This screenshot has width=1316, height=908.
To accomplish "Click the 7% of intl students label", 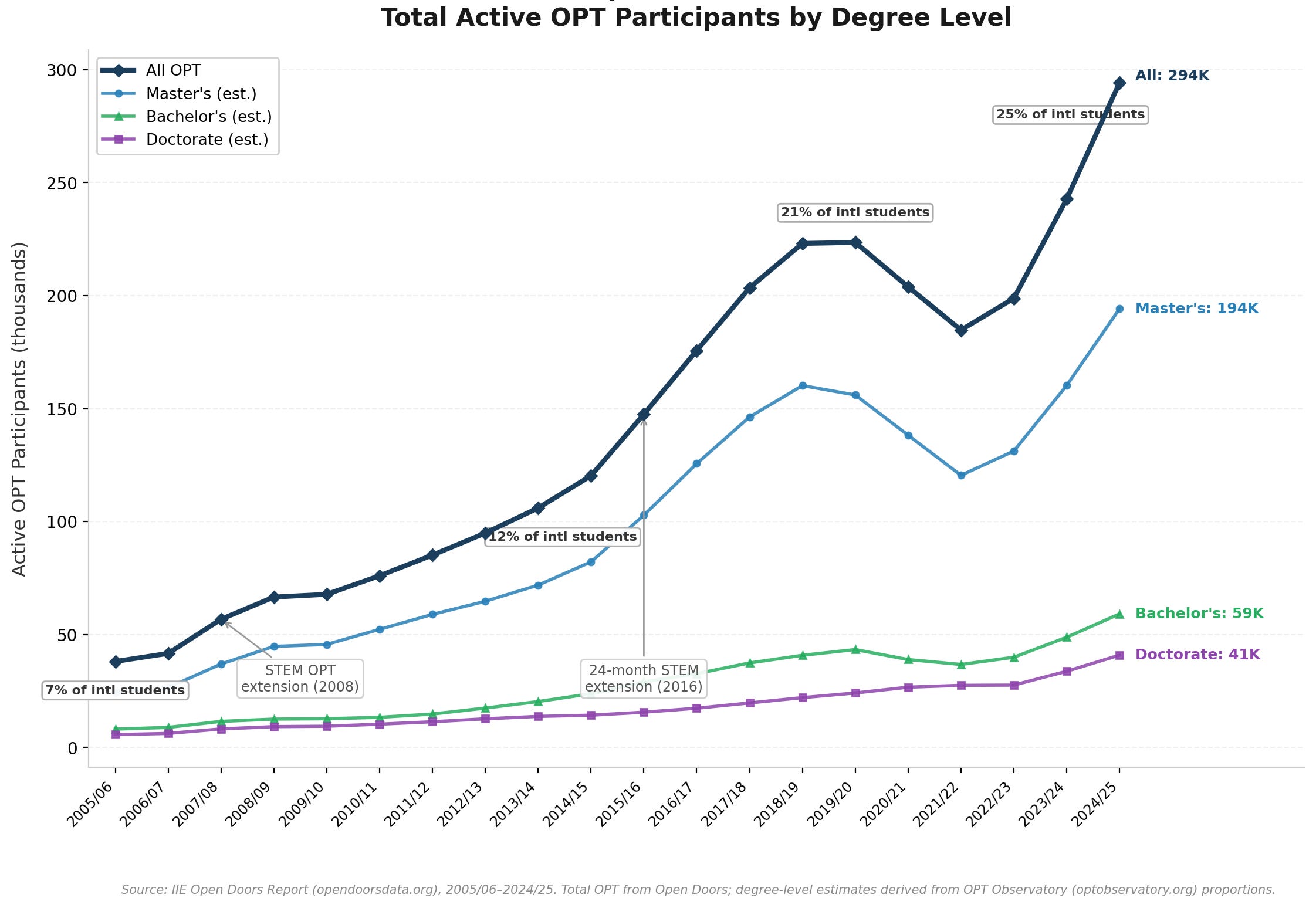I will point(115,690).
